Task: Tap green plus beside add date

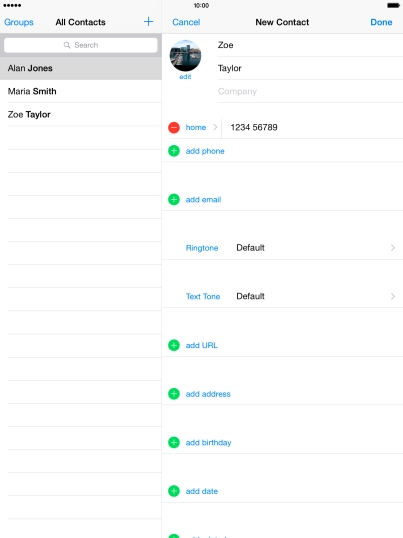Action: pos(174,491)
